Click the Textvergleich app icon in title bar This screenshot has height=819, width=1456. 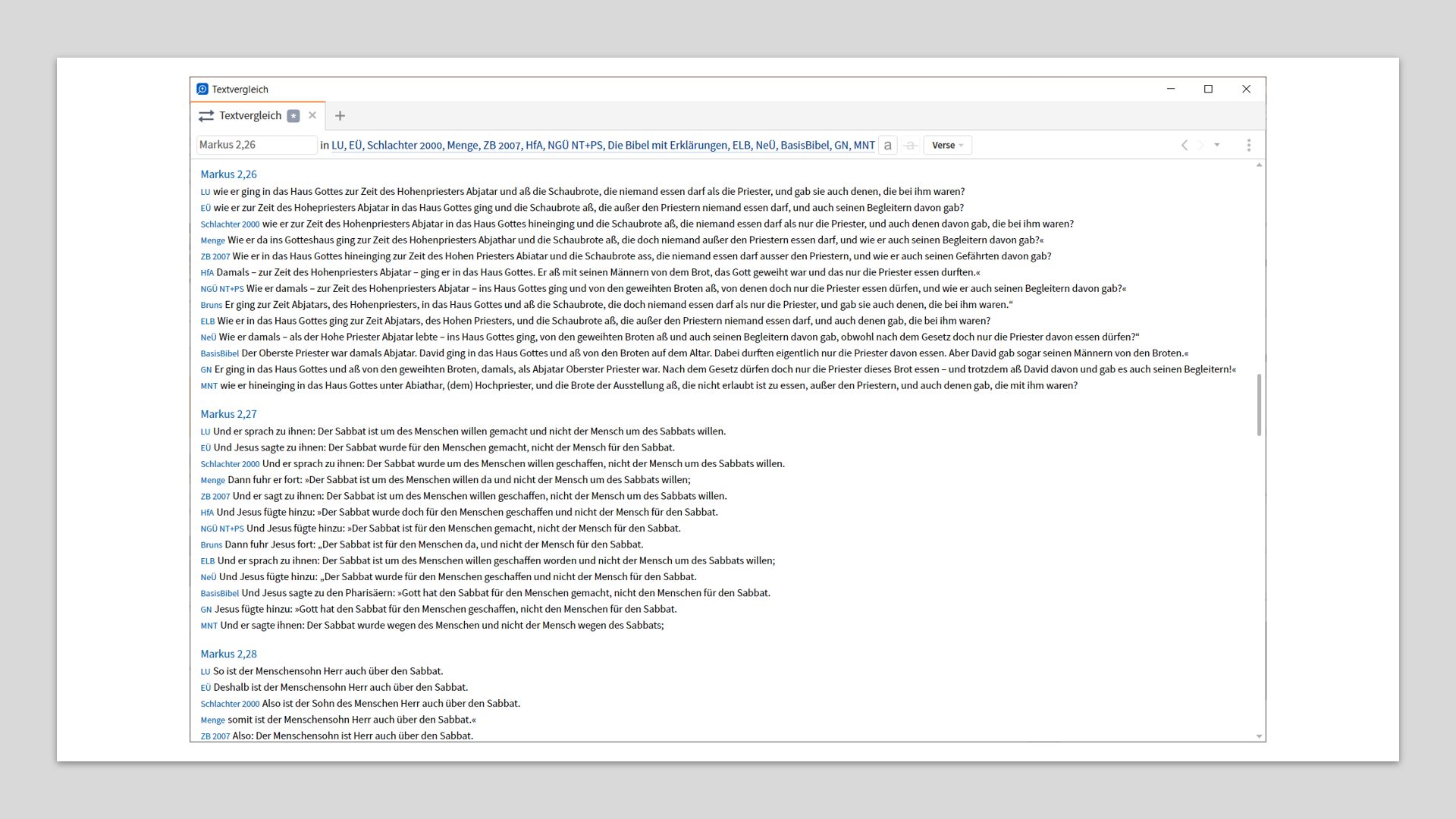(202, 89)
